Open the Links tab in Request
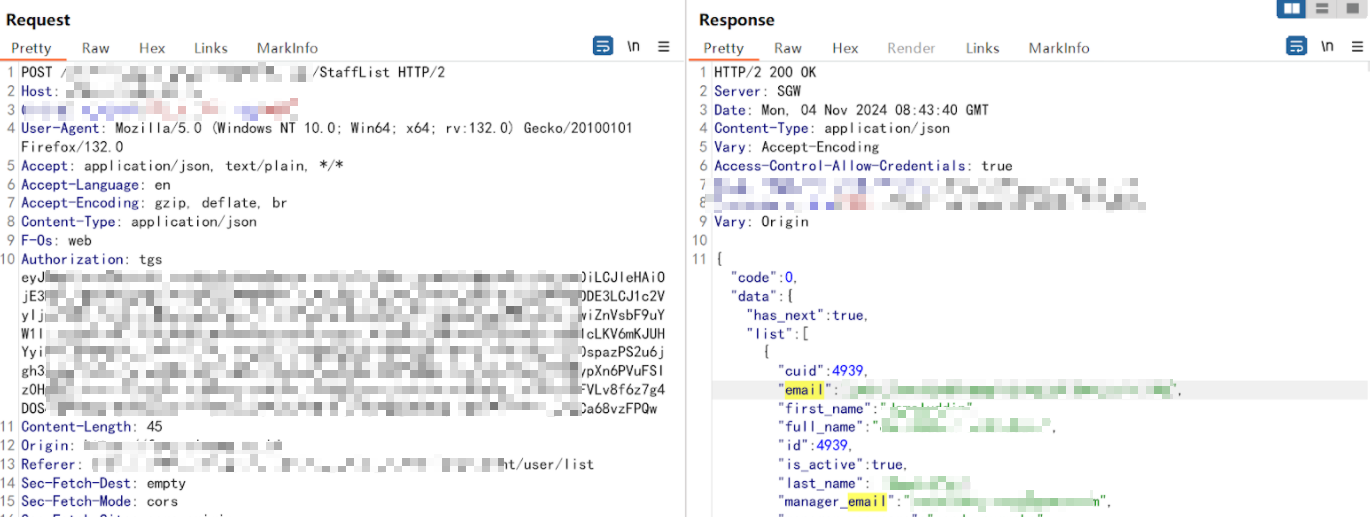The image size is (1370, 517). pyautogui.click(x=210, y=48)
